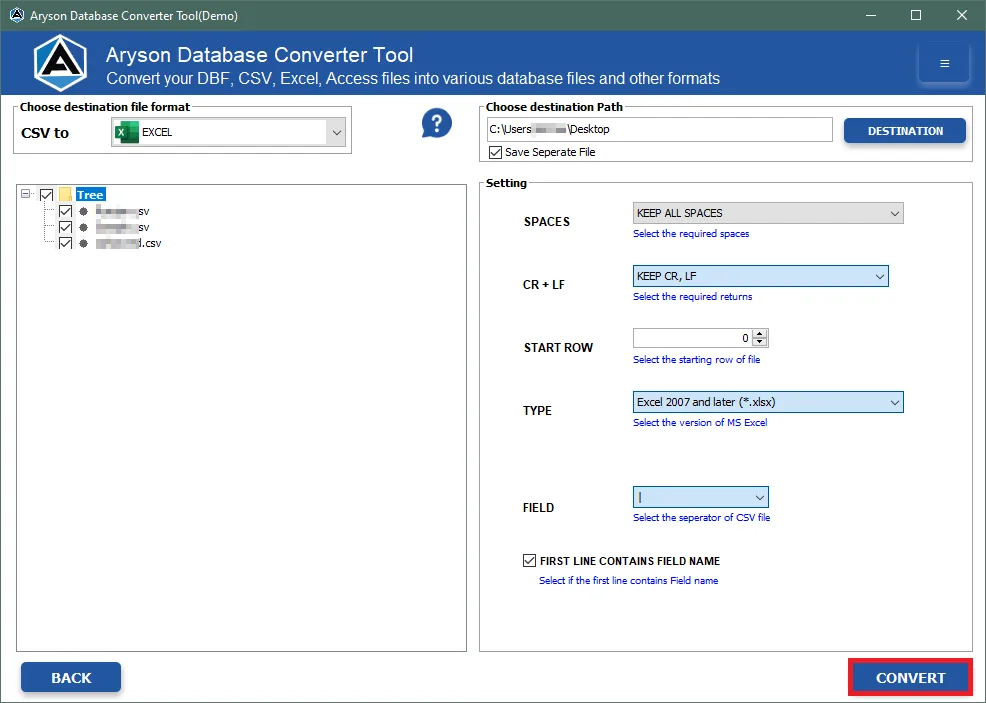
Task: Click the Aryson title bar app icon
Action: [x=17, y=15]
